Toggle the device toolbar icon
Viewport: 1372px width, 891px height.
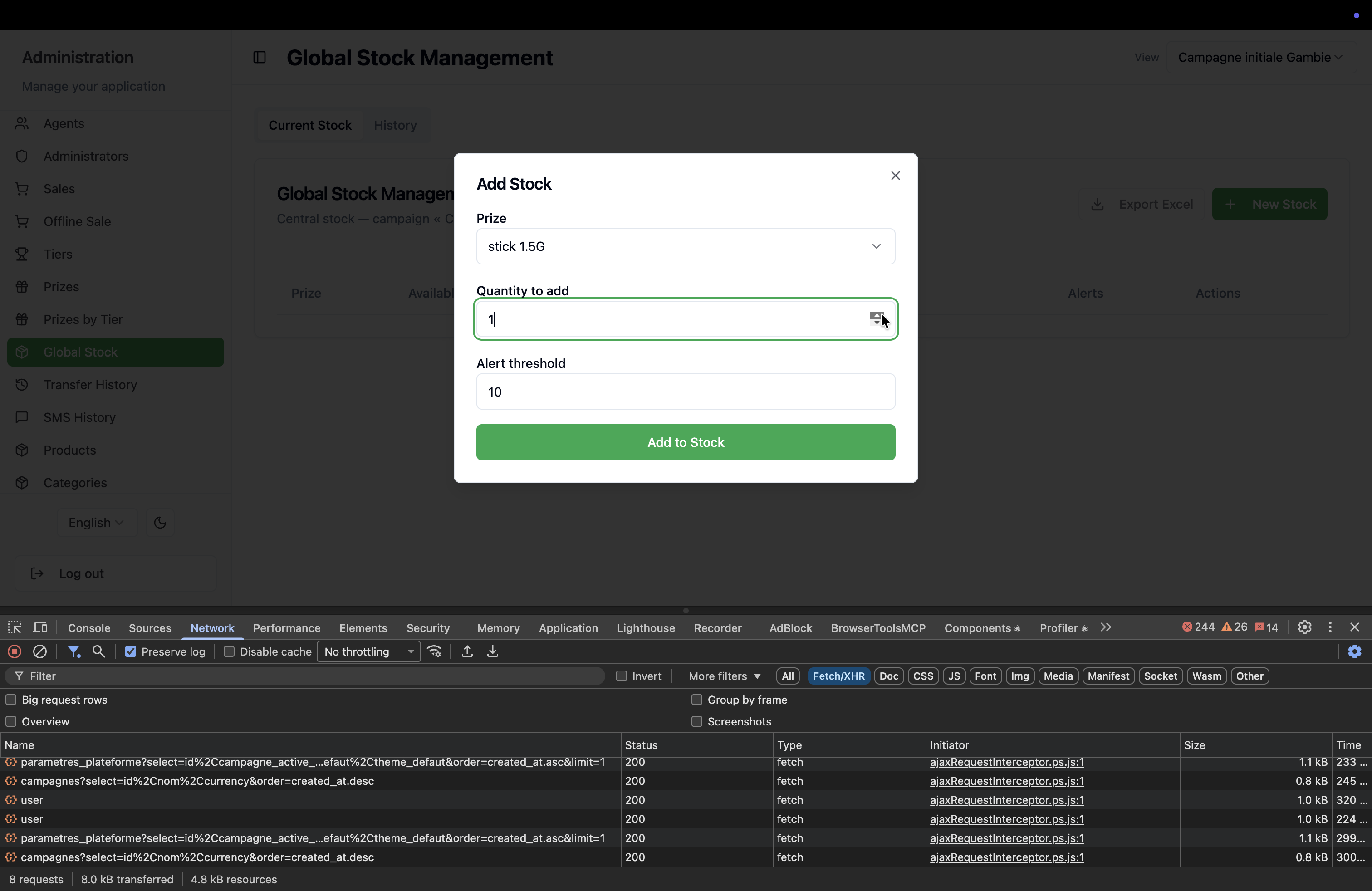coord(40,627)
